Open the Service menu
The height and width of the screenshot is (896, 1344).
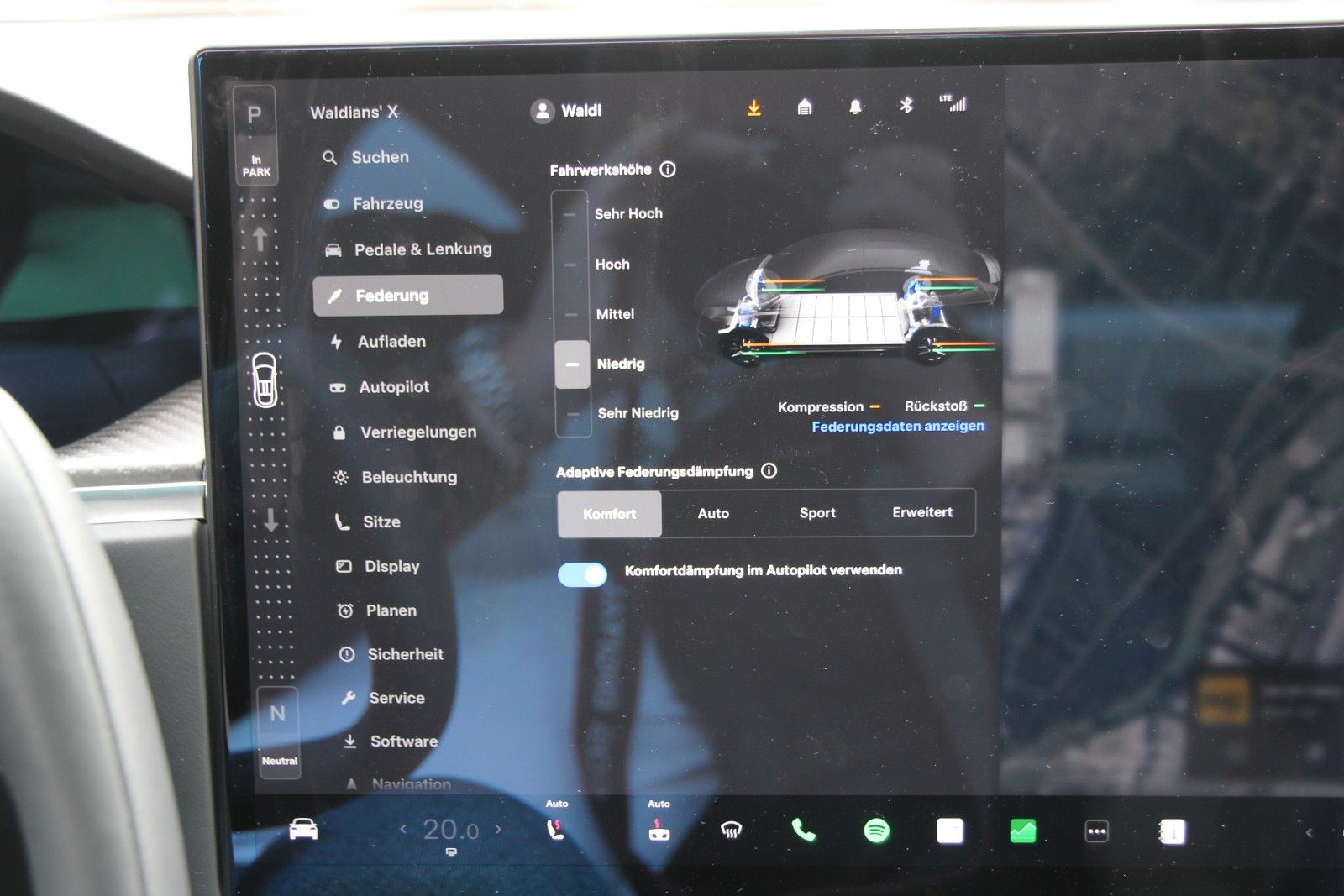[x=383, y=698]
